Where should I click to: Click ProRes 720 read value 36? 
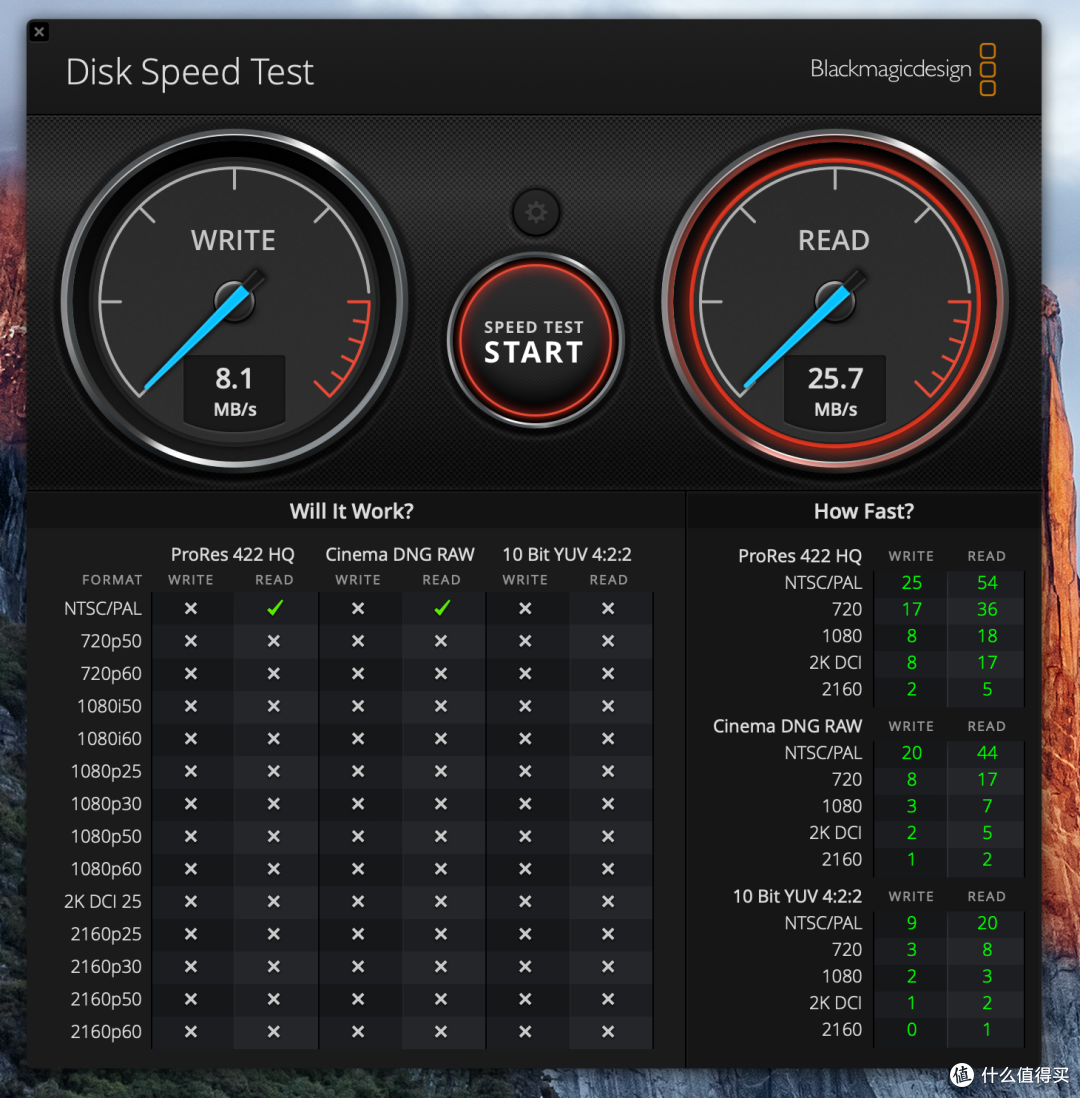[x=987, y=609]
